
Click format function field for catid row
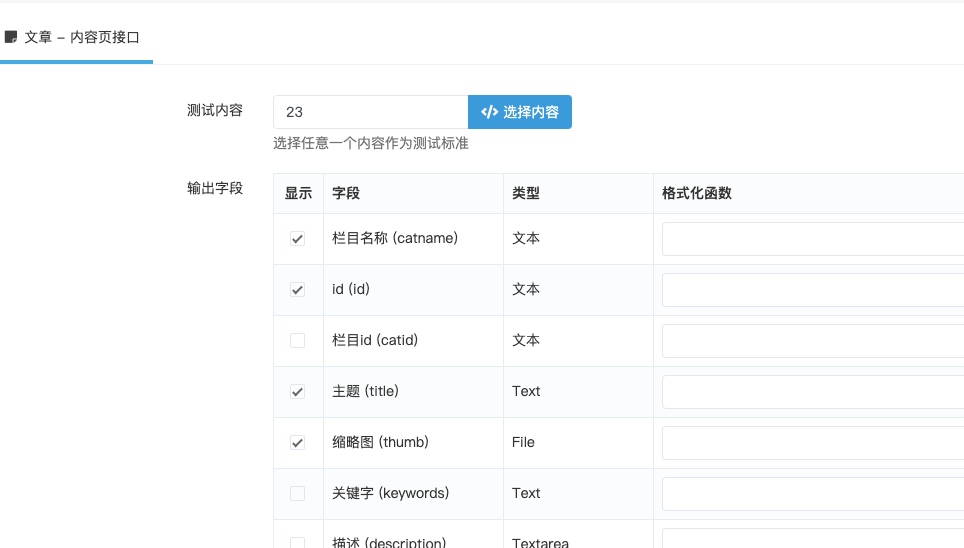click(x=813, y=341)
